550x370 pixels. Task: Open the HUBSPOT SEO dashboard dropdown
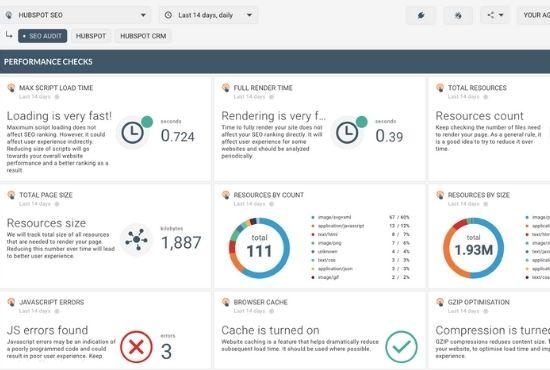pos(75,15)
